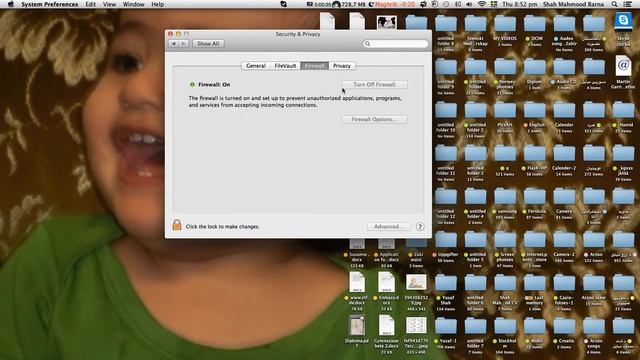This screenshot has height=360, width=640.
Task: Select the General tab
Action: coord(256,66)
